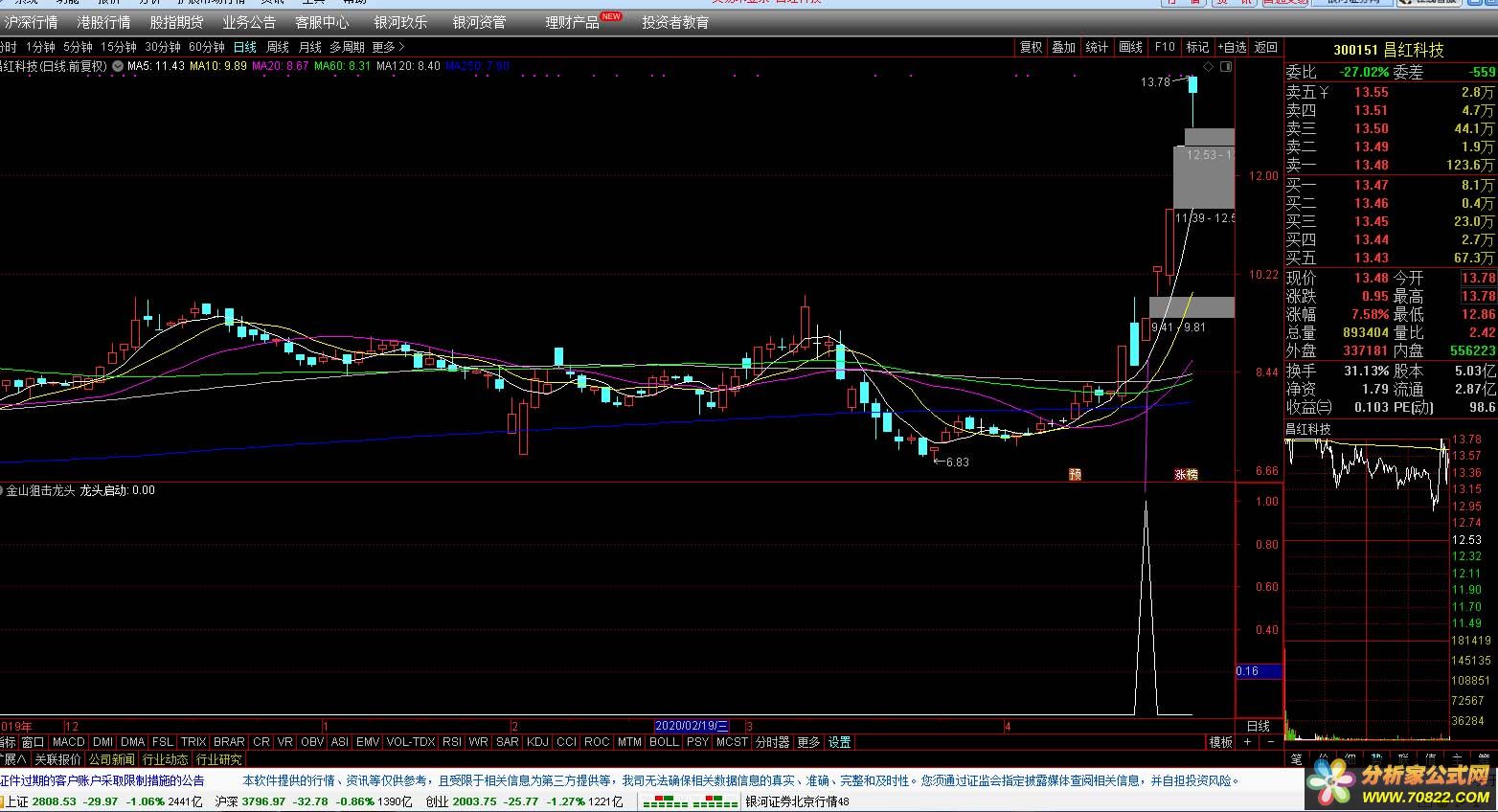Viewport: 1498px width, 812px height.
Task: Select the 月线 monthly period tab
Action: pos(310,47)
